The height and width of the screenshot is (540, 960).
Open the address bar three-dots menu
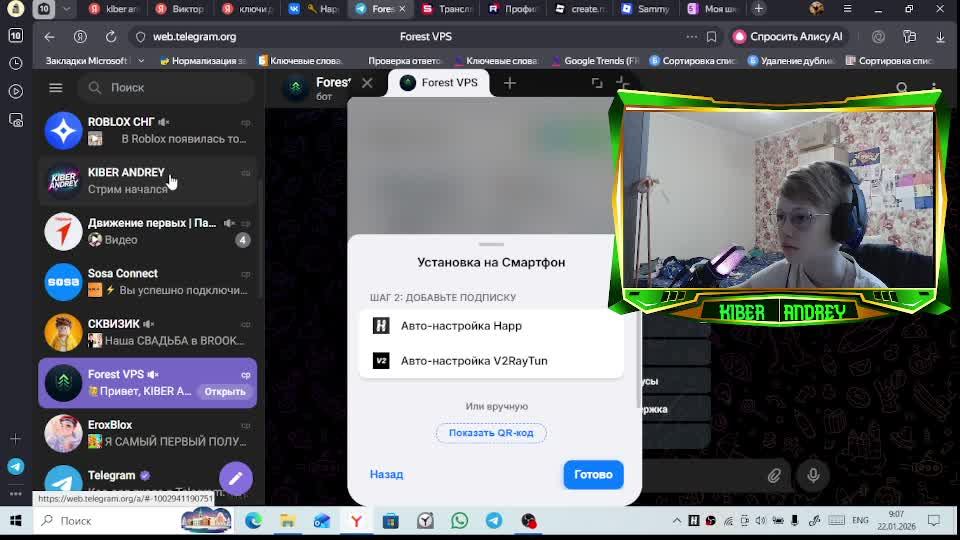click(x=692, y=37)
